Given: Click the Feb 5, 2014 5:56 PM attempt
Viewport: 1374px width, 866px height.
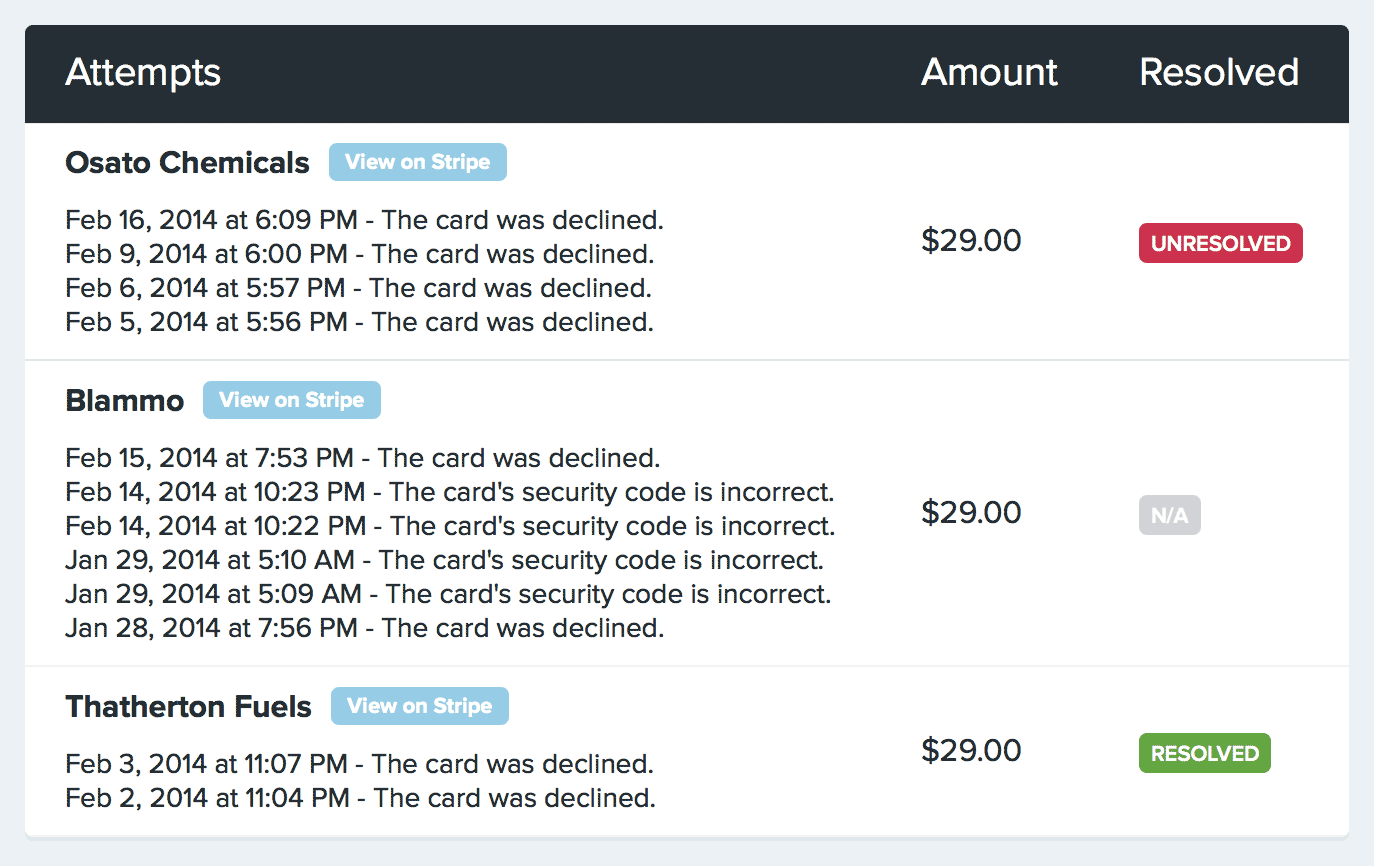Looking at the screenshot, I should 359,322.
